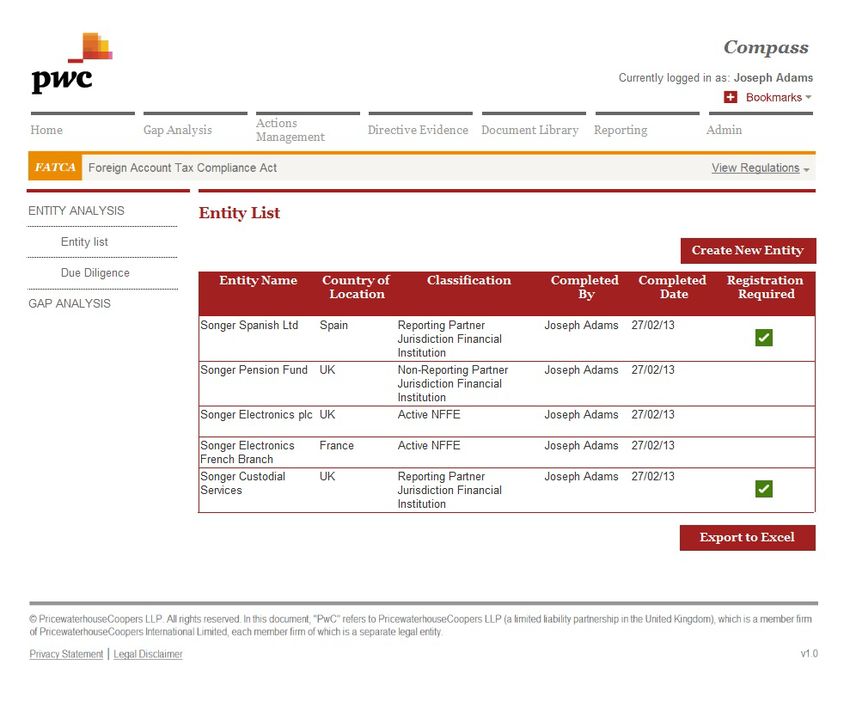Click Completed Date column header
Viewport: 850px width, 702px height.
coord(673,287)
